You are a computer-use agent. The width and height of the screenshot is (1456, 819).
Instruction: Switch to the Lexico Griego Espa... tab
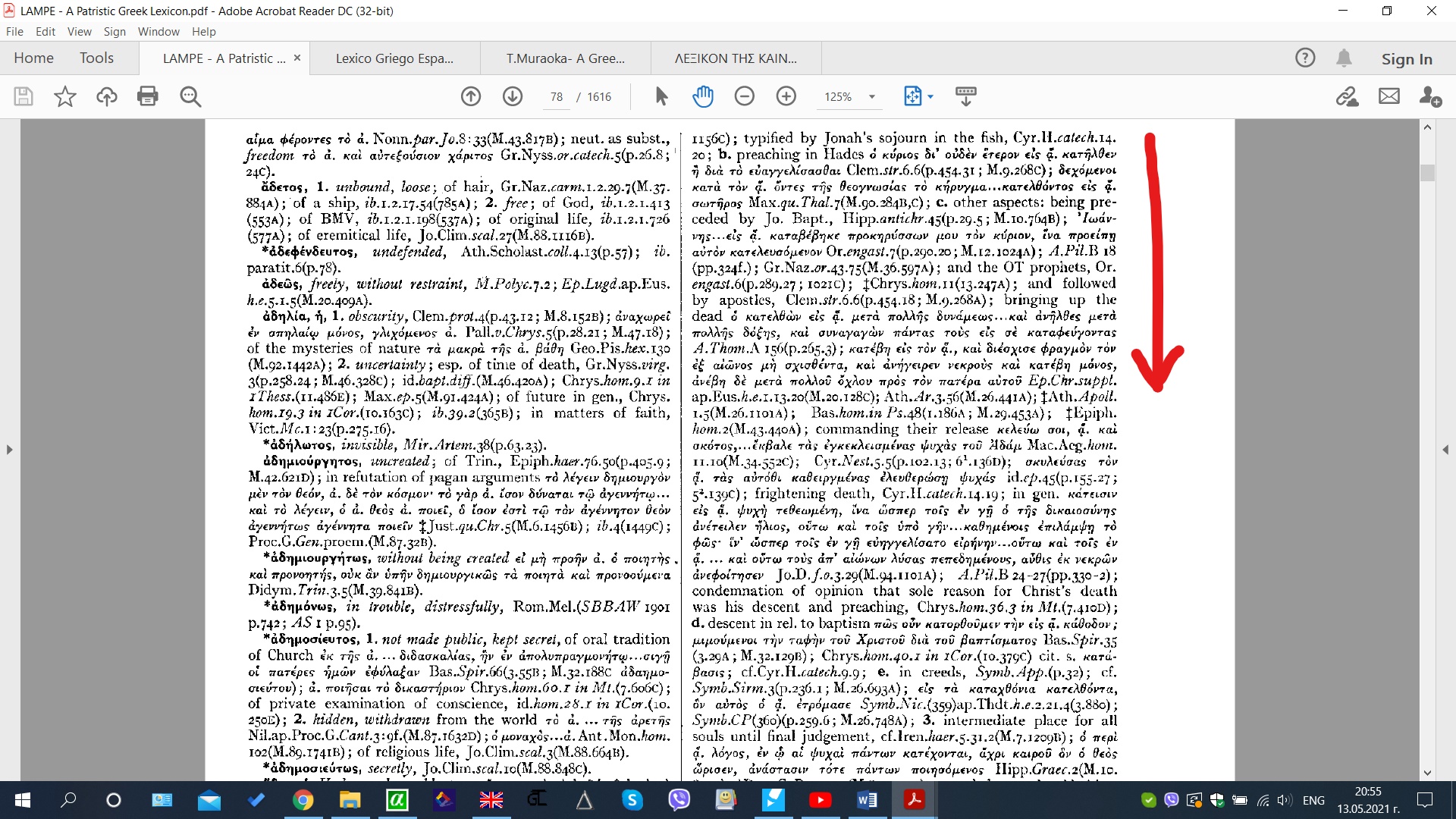click(394, 58)
